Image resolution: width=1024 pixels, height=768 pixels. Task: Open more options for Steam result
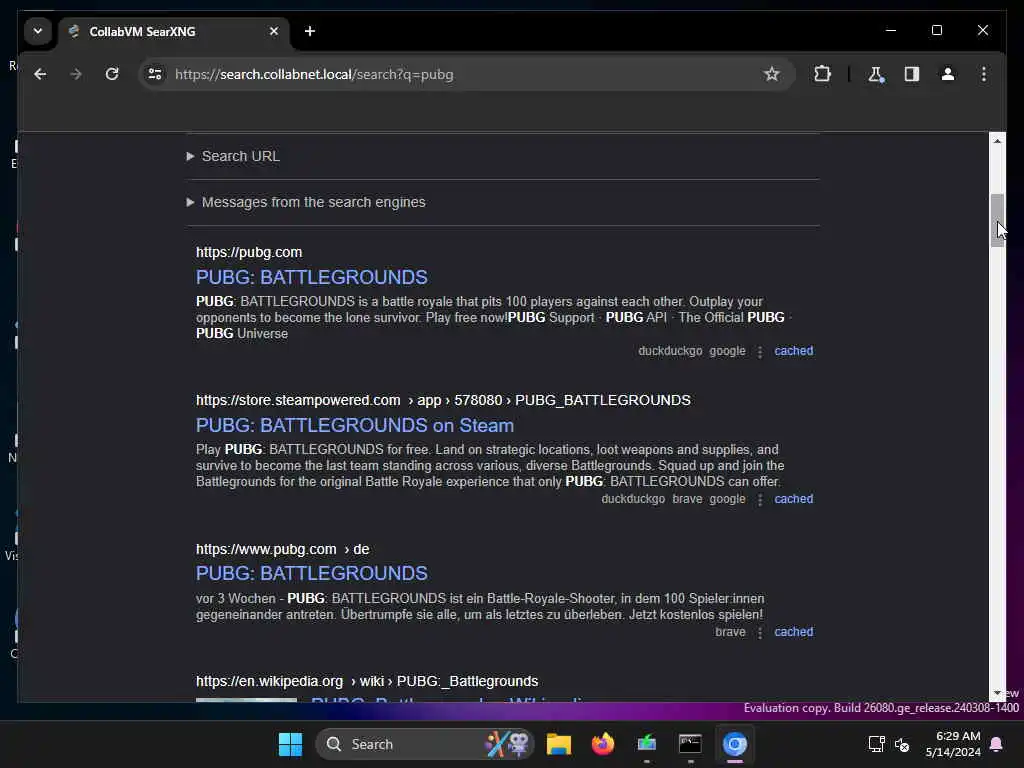tap(760, 500)
